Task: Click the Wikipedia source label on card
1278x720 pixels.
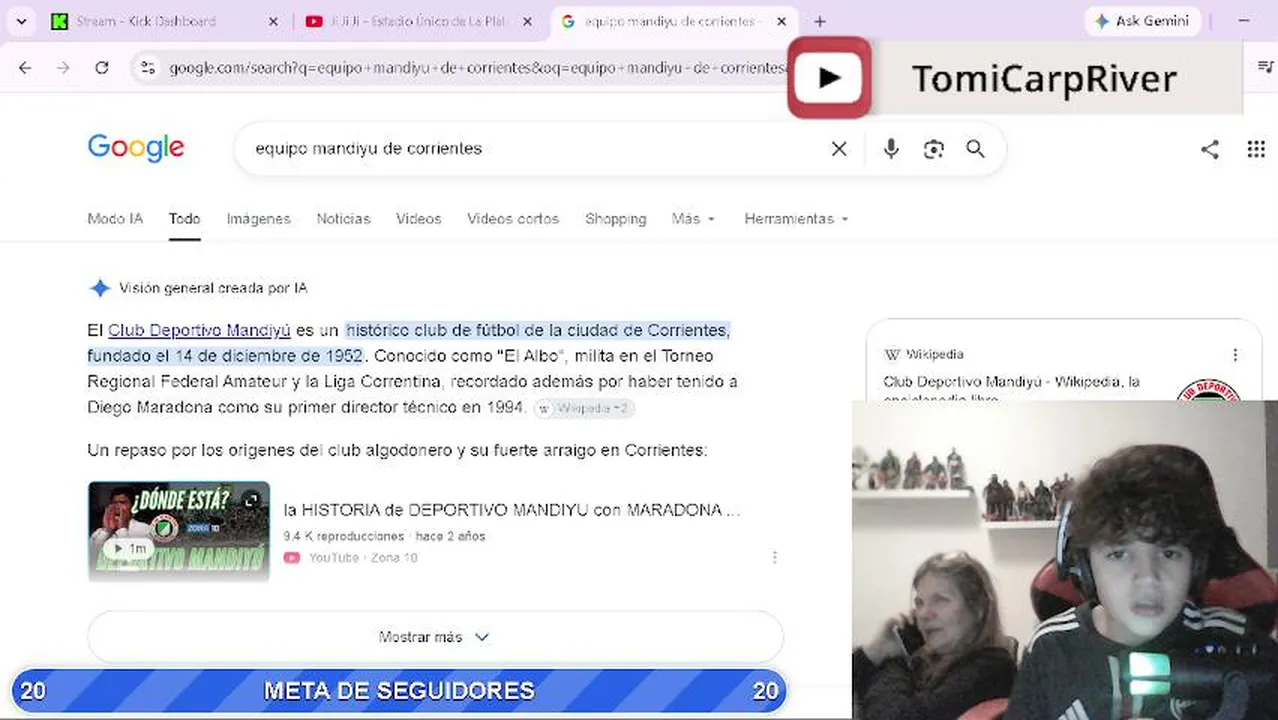Action: [924, 354]
